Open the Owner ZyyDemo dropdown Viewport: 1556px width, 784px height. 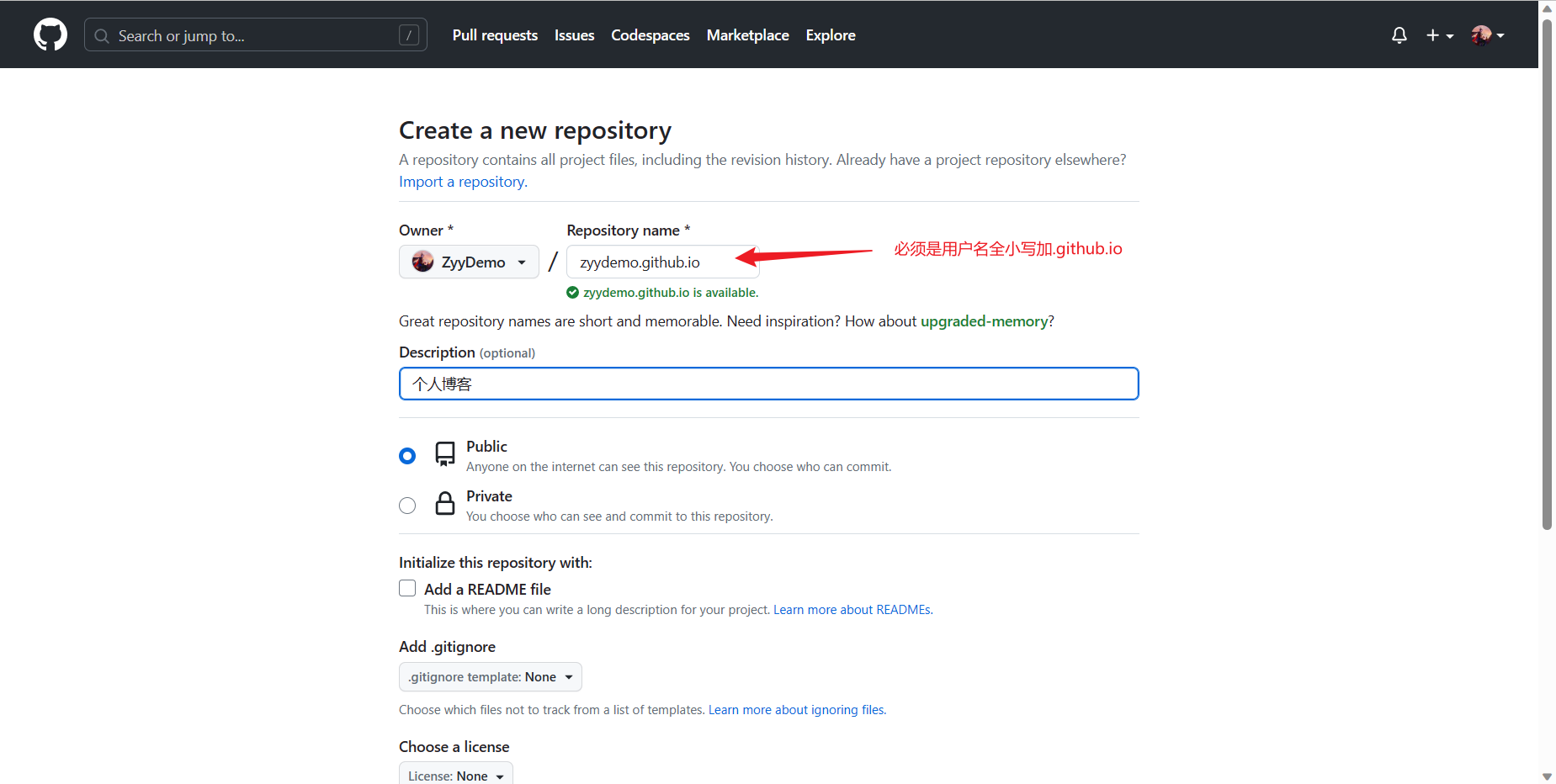click(x=469, y=262)
